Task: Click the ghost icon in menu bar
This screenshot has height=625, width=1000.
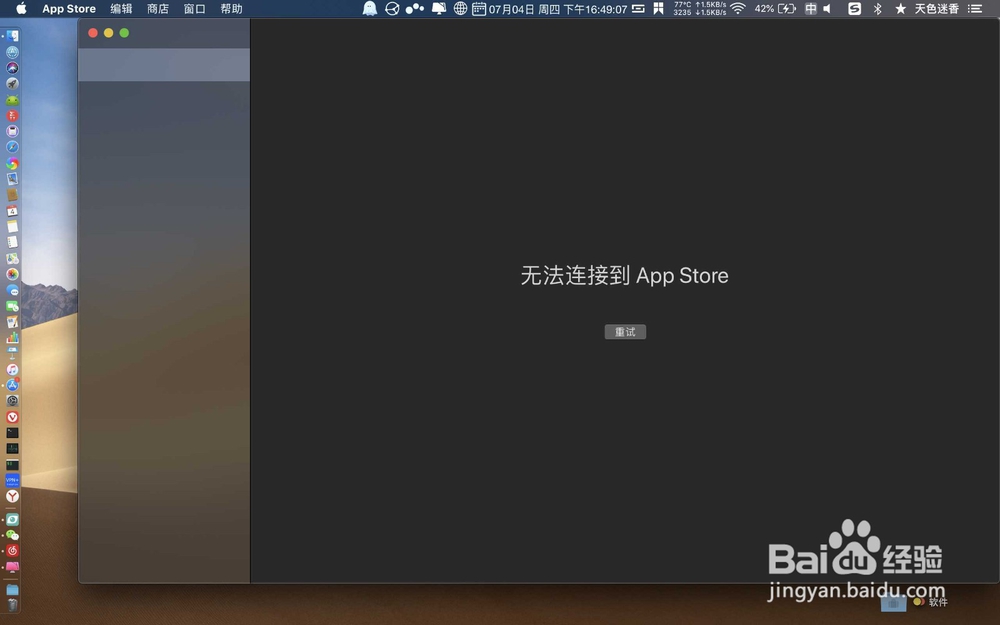Action: pyautogui.click(x=370, y=8)
